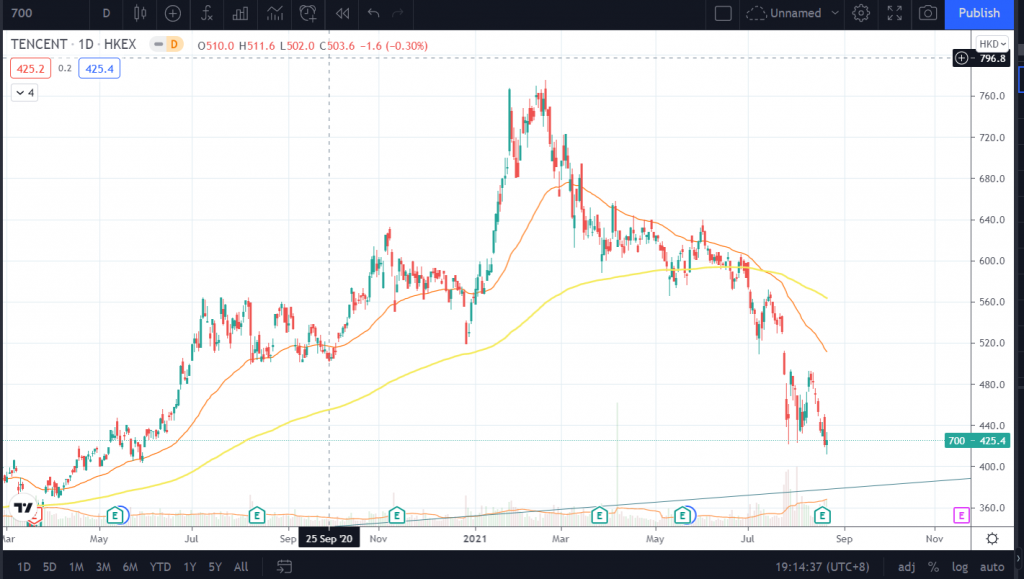Enter fullscreen mode
The height and width of the screenshot is (579, 1024).
pos(894,13)
